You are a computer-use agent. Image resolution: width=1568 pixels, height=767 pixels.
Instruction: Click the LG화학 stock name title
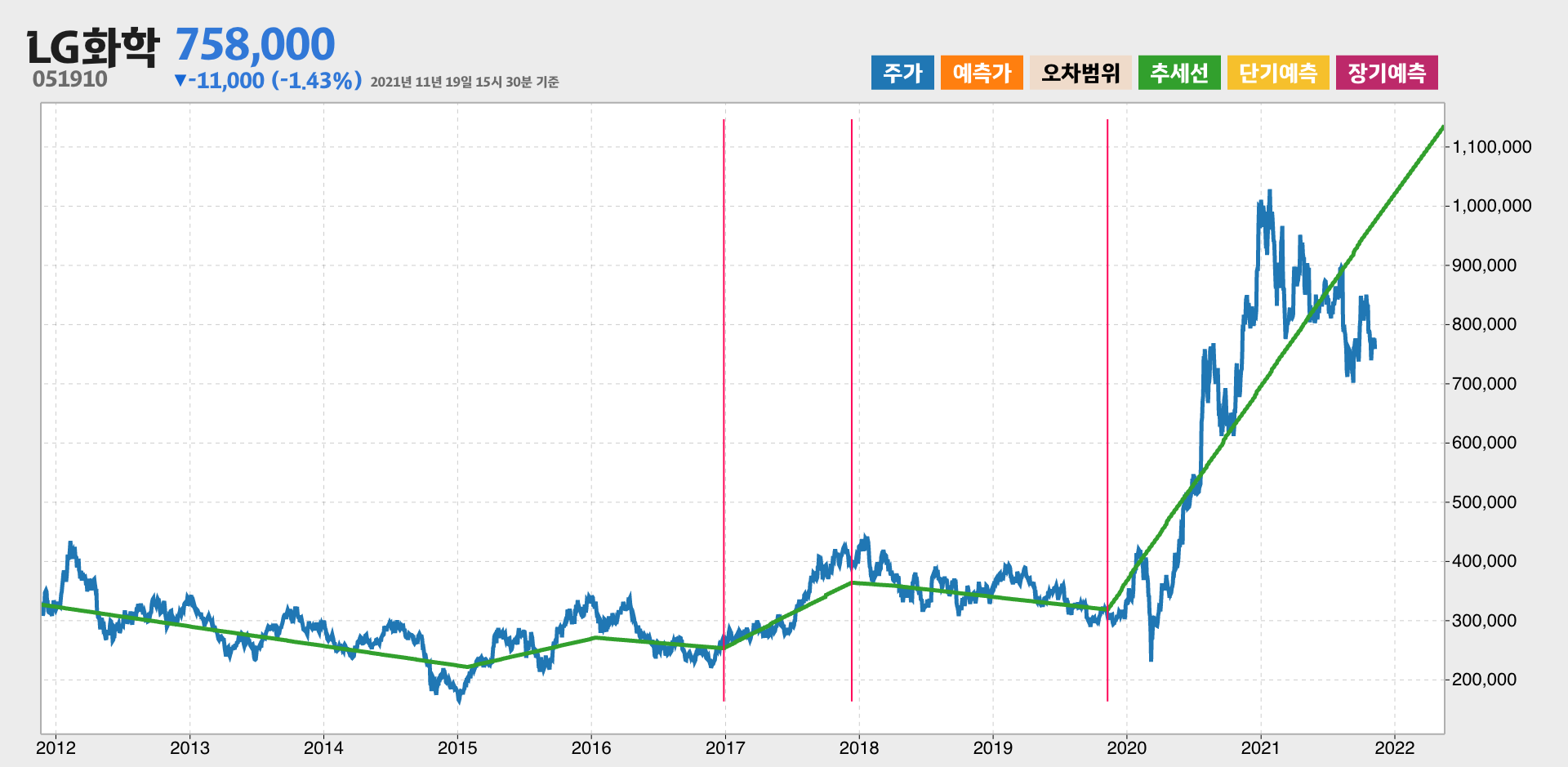[93, 47]
